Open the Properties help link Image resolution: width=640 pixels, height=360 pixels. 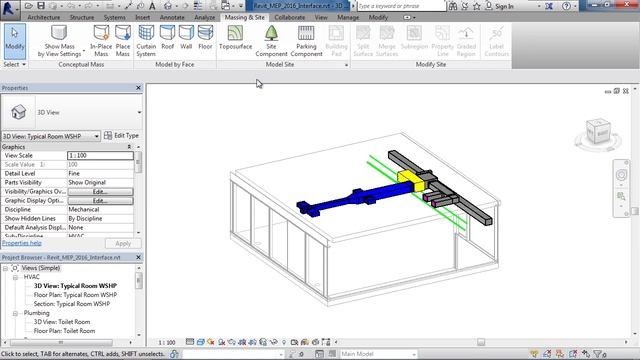(x=22, y=243)
